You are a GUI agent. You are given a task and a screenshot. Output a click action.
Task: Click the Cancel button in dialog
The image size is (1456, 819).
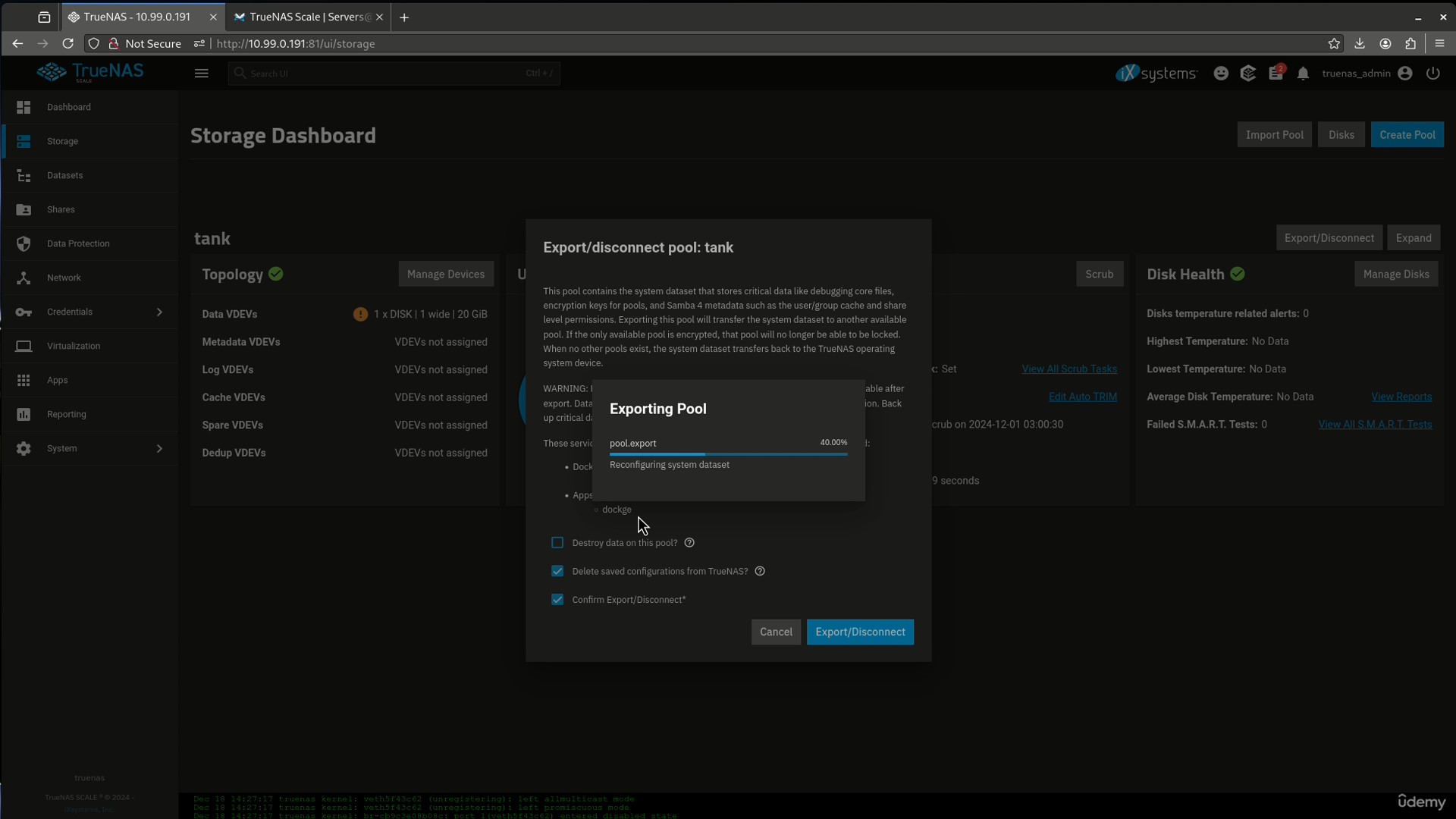point(776,632)
